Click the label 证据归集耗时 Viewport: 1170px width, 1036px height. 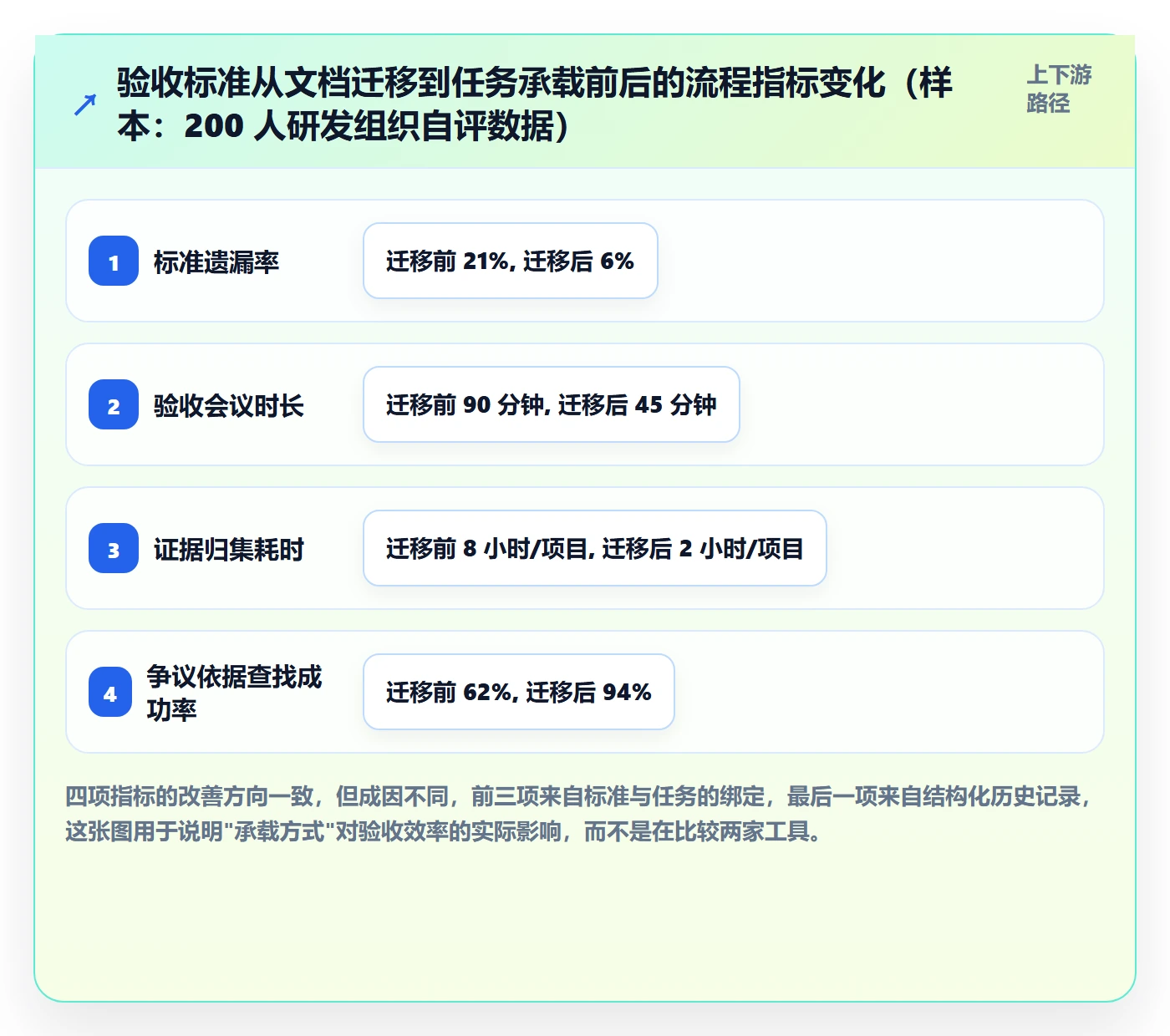[229, 550]
